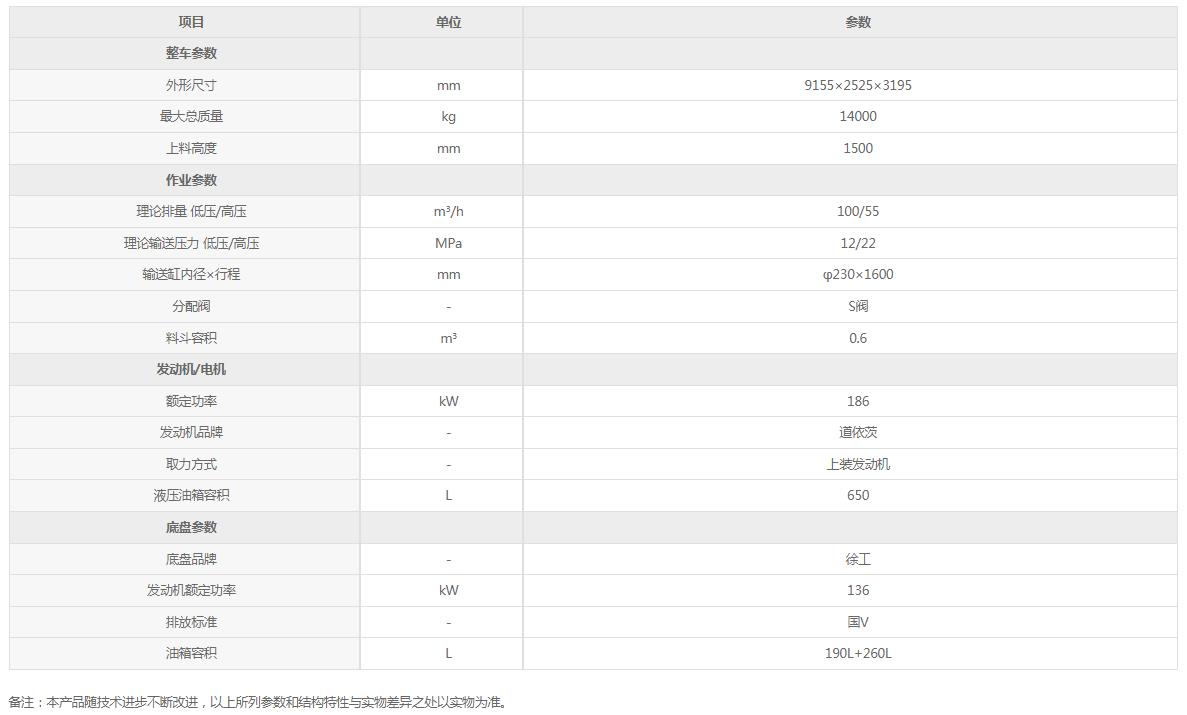Screen dimensions: 1187x715
Task: Click the 上装发动机 power take-off value
Action: (858, 464)
